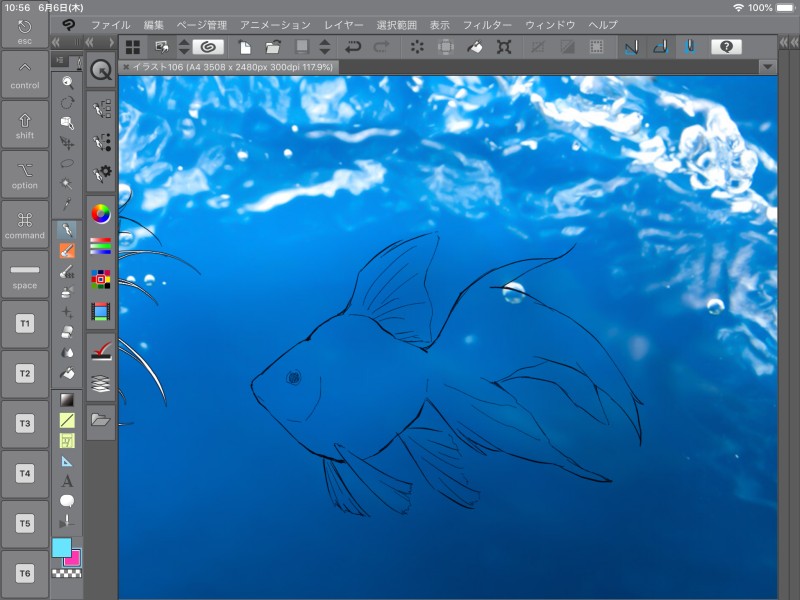Collapse the tool palette with double chevron
The height and width of the screenshot is (600, 800).
click(x=57, y=43)
